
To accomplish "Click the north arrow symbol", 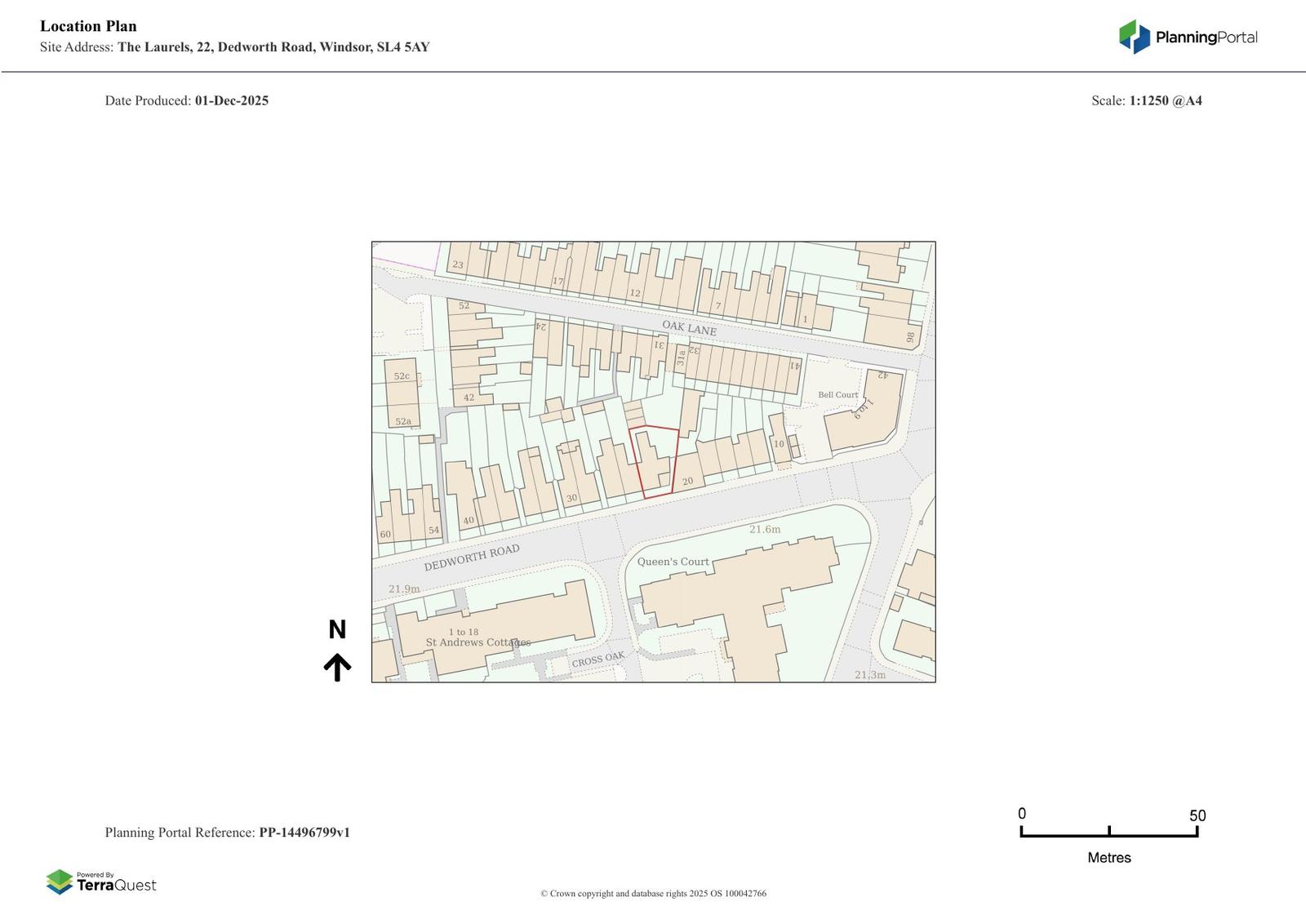I will coord(337,667).
